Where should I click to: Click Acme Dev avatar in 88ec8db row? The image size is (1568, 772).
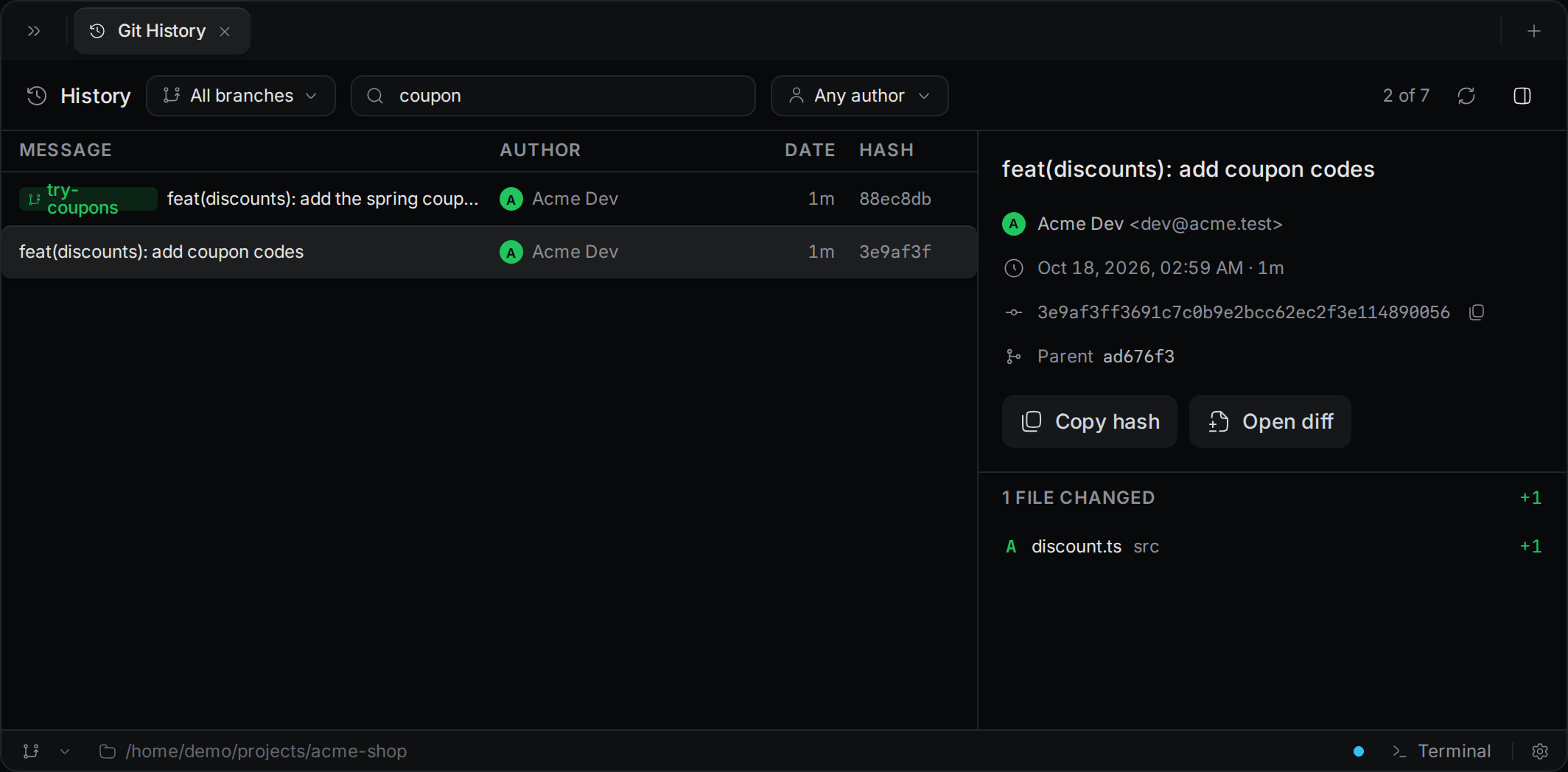point(511,199)
